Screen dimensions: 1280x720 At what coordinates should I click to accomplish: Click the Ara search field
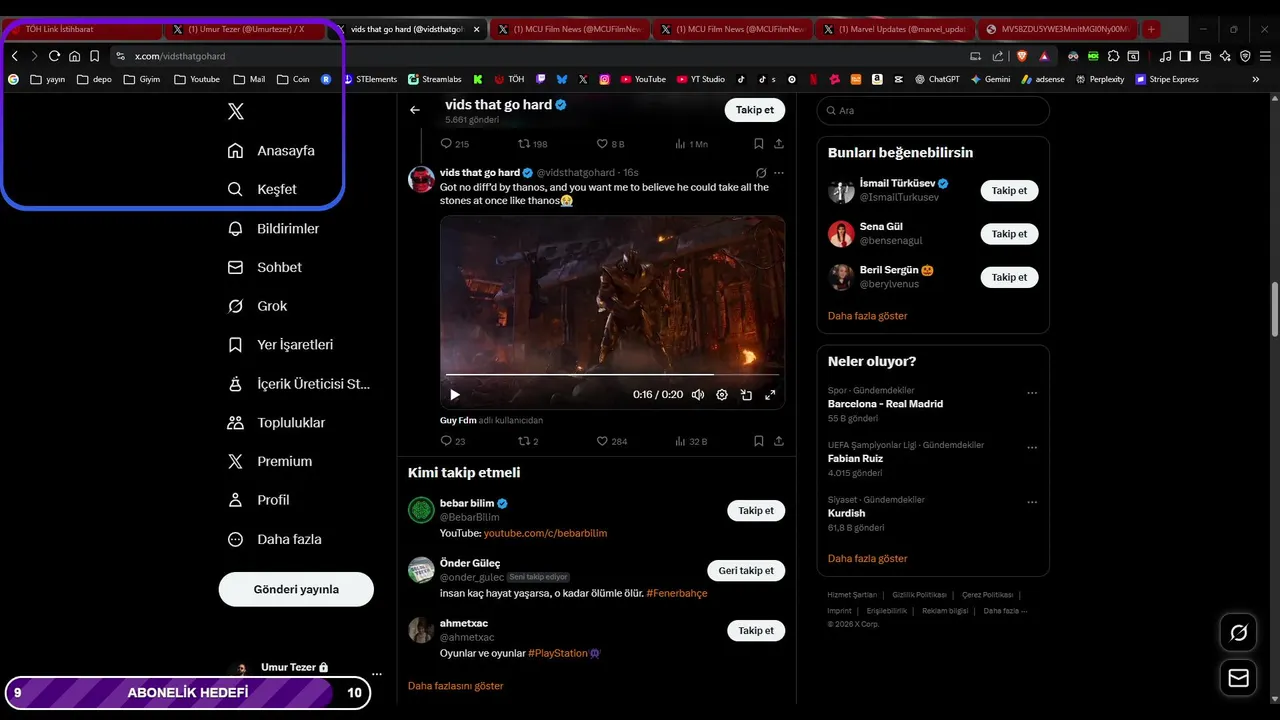pyautogui.click(x=933, y=110)
